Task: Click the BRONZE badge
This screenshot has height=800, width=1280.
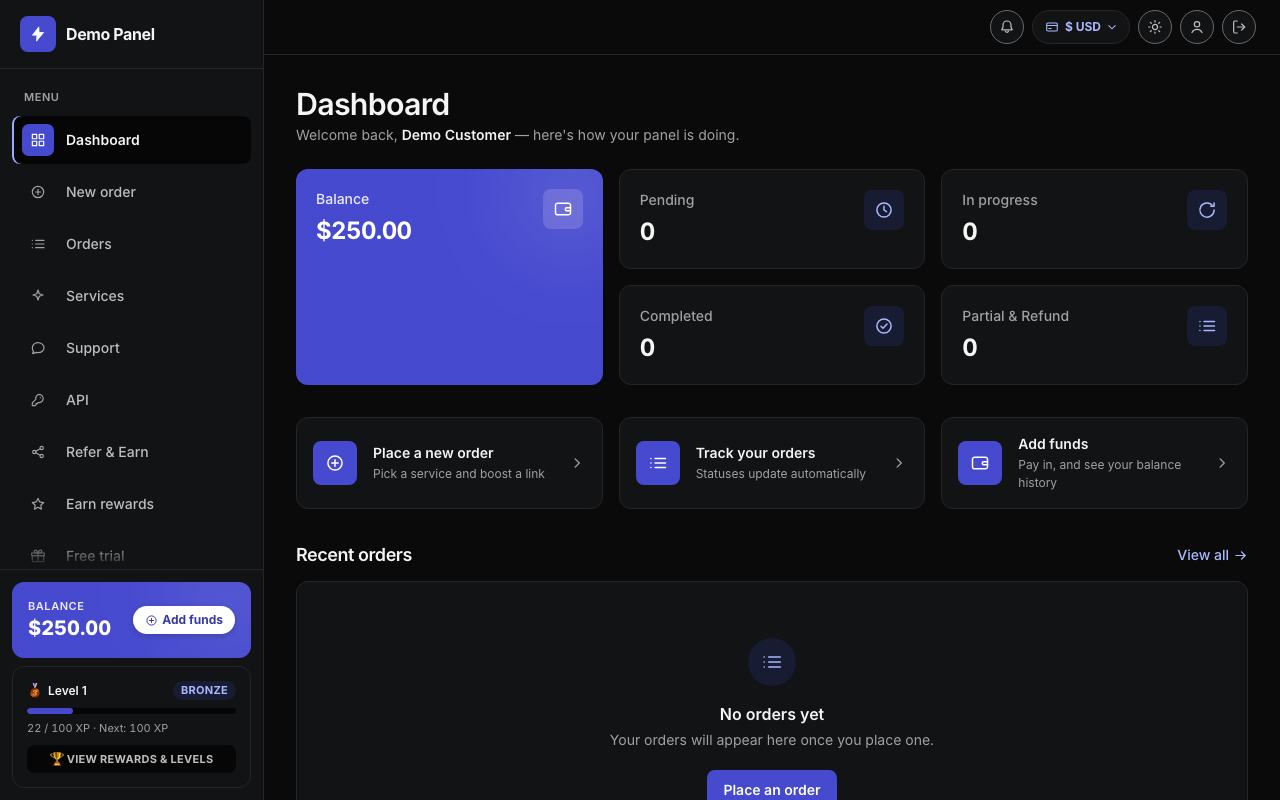Action: pos(204,690)
